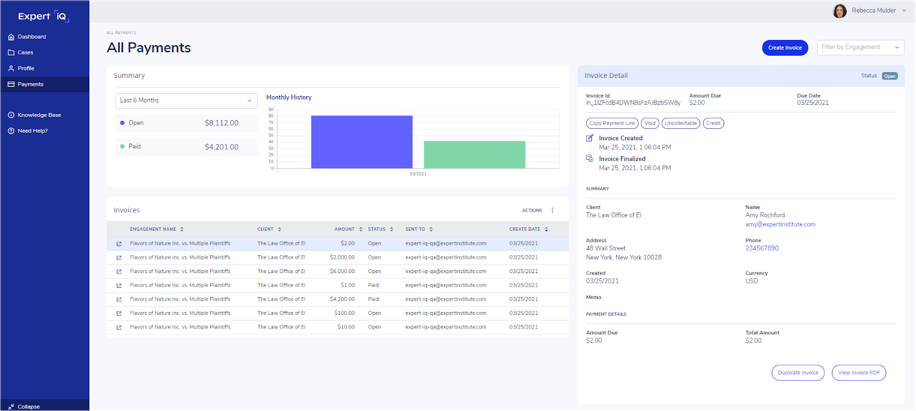
Task: Open the Filter by Engagement dropdown
Action: (x=860, y=47)
